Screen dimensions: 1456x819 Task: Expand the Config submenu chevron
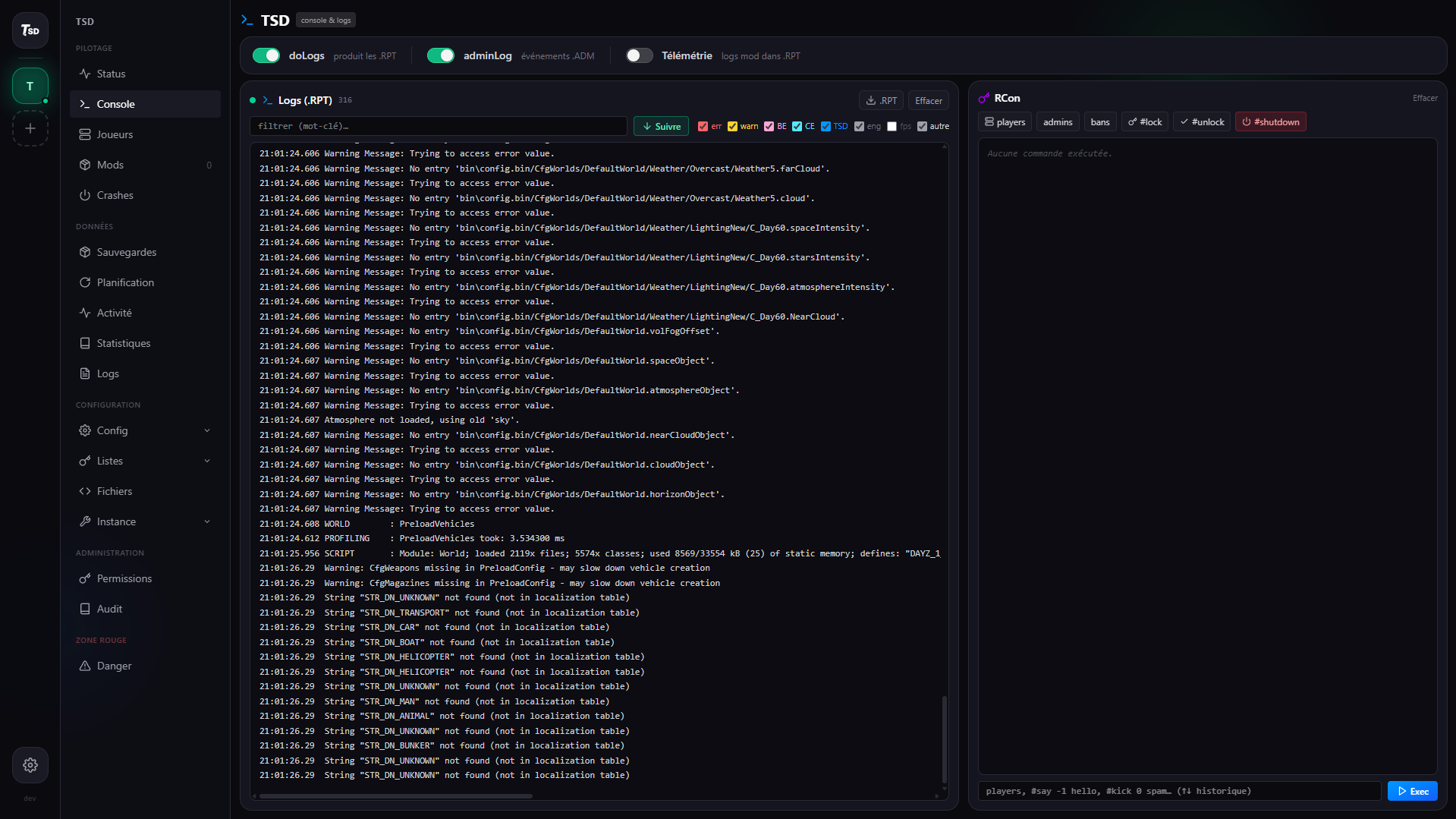pyautogui.click(x=207, y=430)
